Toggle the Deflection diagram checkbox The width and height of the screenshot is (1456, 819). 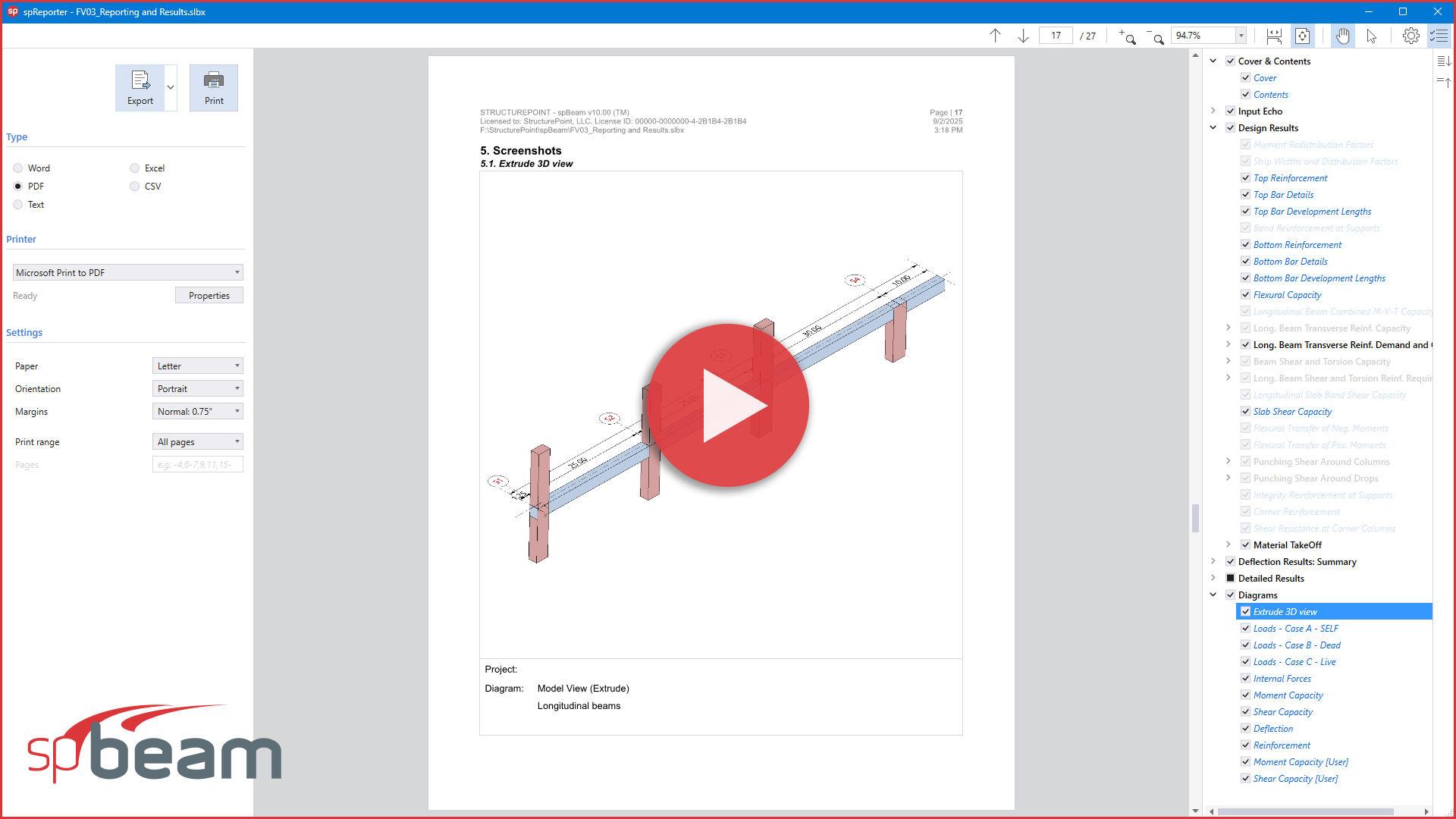click(x=1245, y=729)
